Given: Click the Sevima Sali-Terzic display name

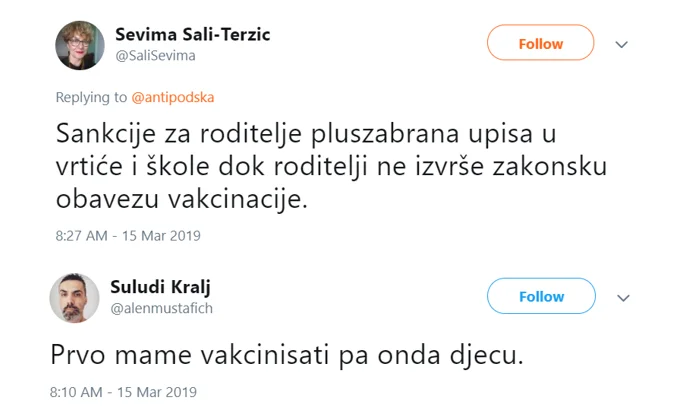Looking at the screenshot, I should point(193,34).
